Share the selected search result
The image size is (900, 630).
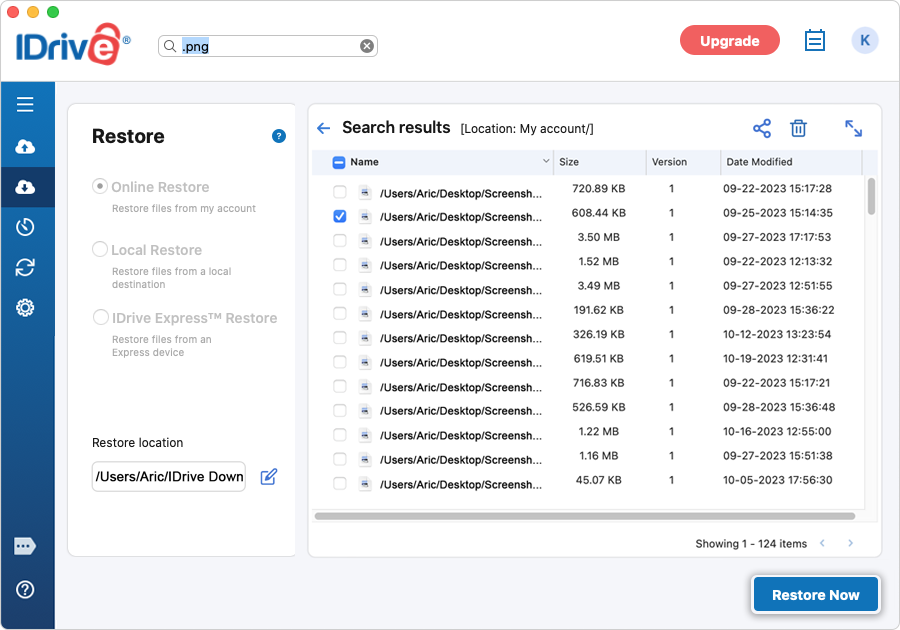[x=762, y=128]
